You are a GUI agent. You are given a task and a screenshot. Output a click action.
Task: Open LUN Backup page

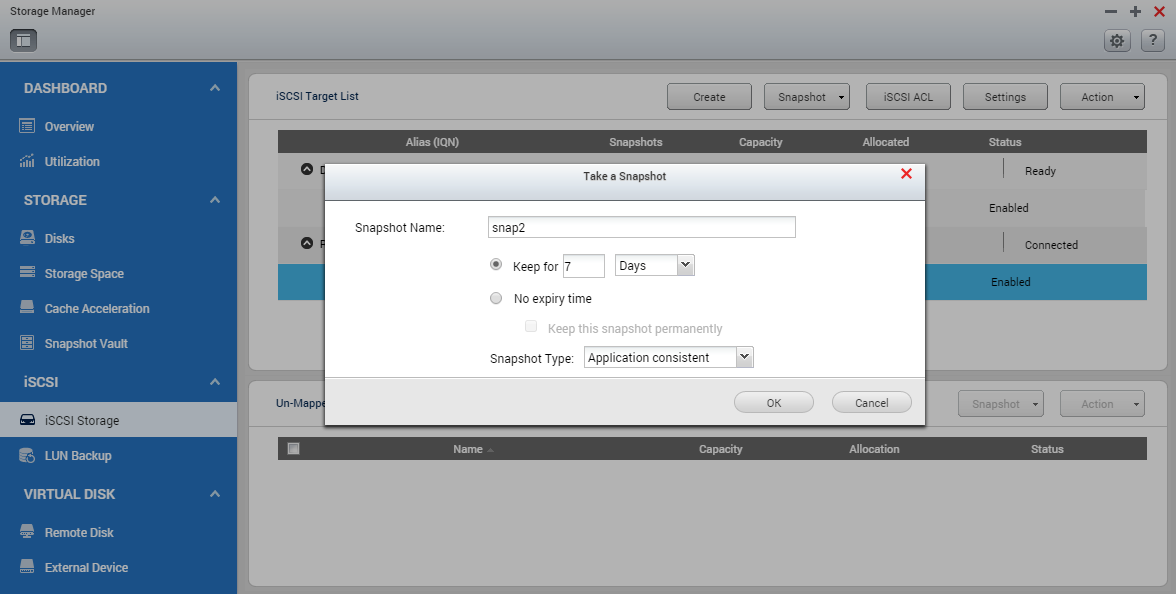(78, 455)
